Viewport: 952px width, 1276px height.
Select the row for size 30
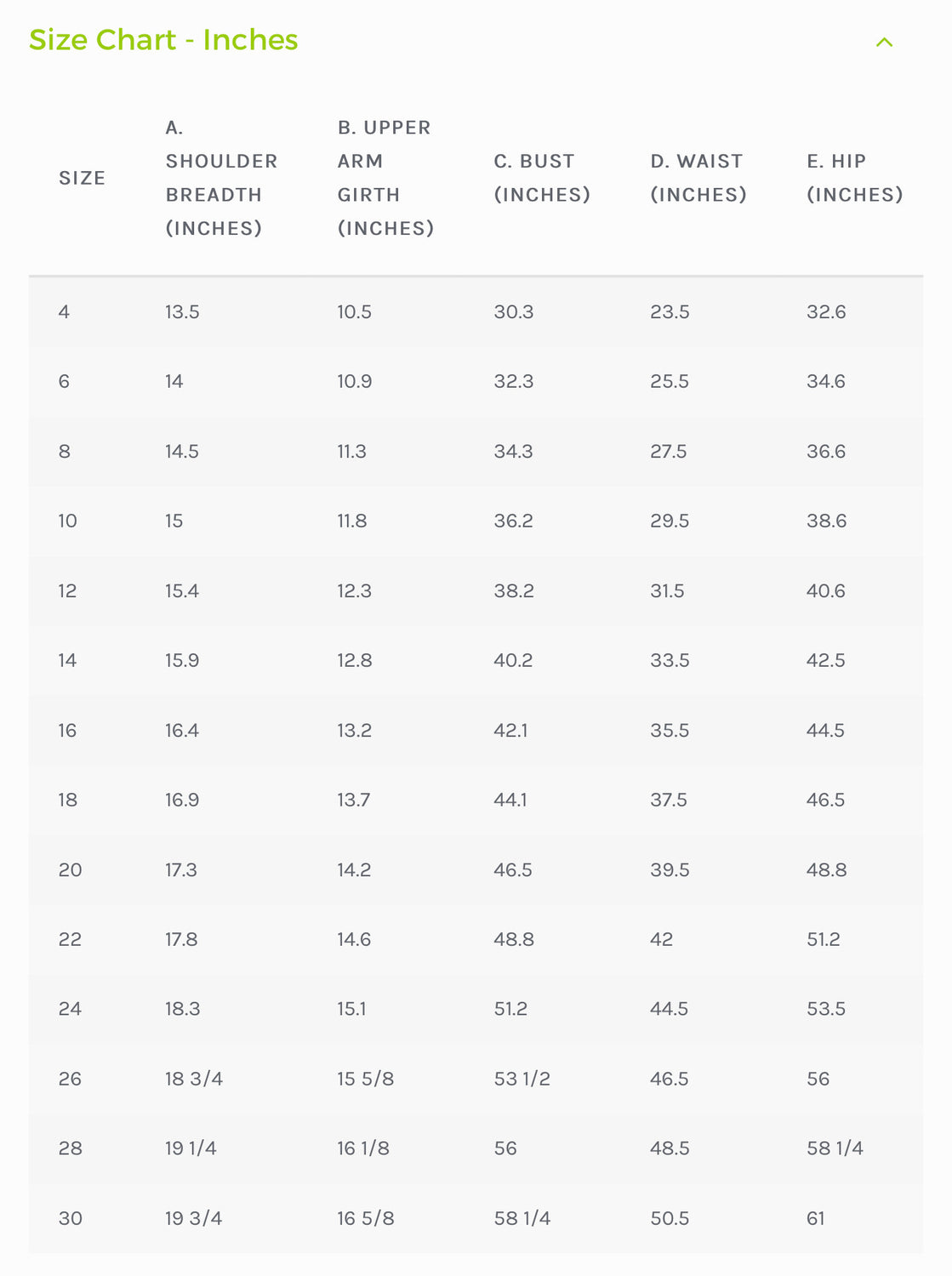[x=71, y=1218]
